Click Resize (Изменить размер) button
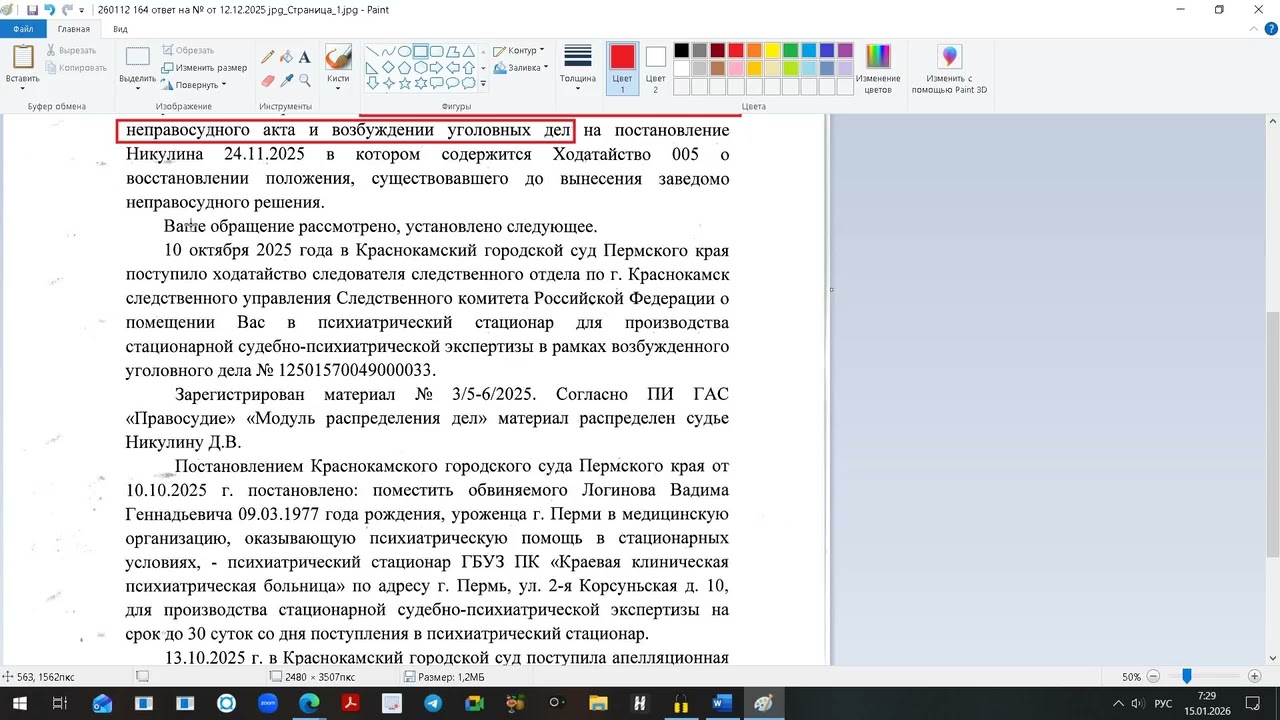The width and height of the screenshot is (1280, 720). pos(204,67)
